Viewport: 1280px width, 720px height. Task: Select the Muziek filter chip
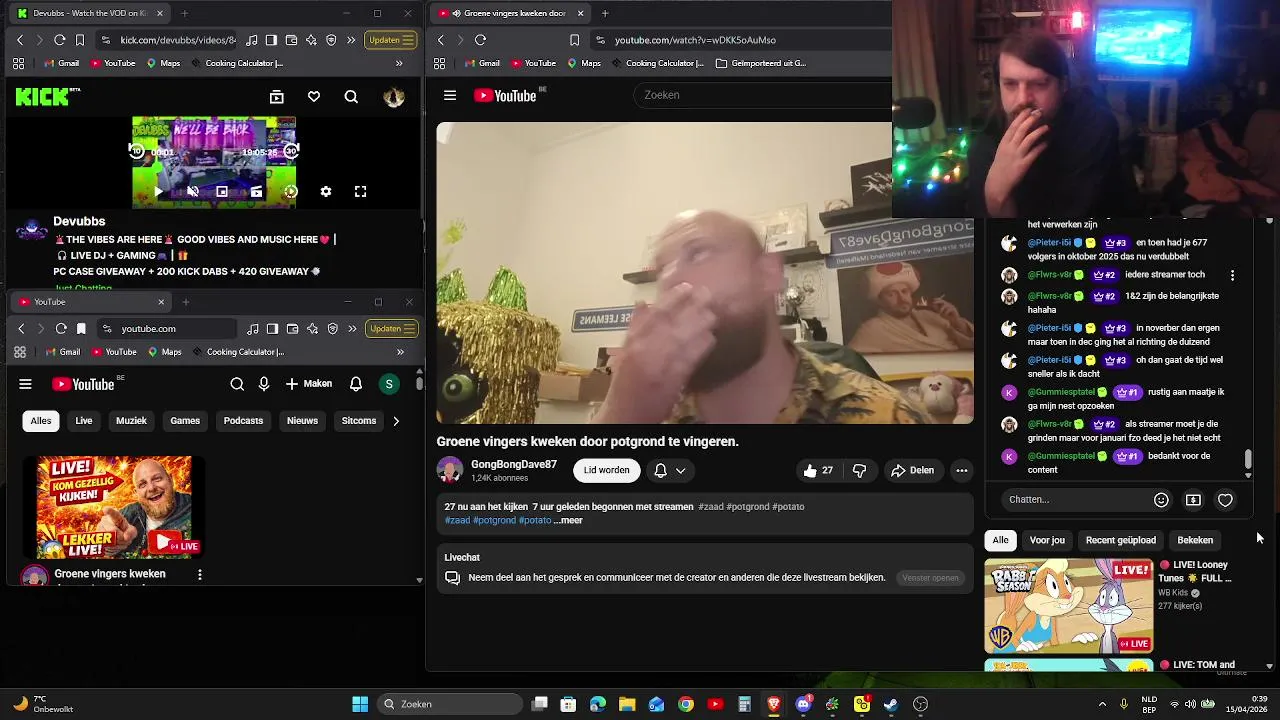131,421
